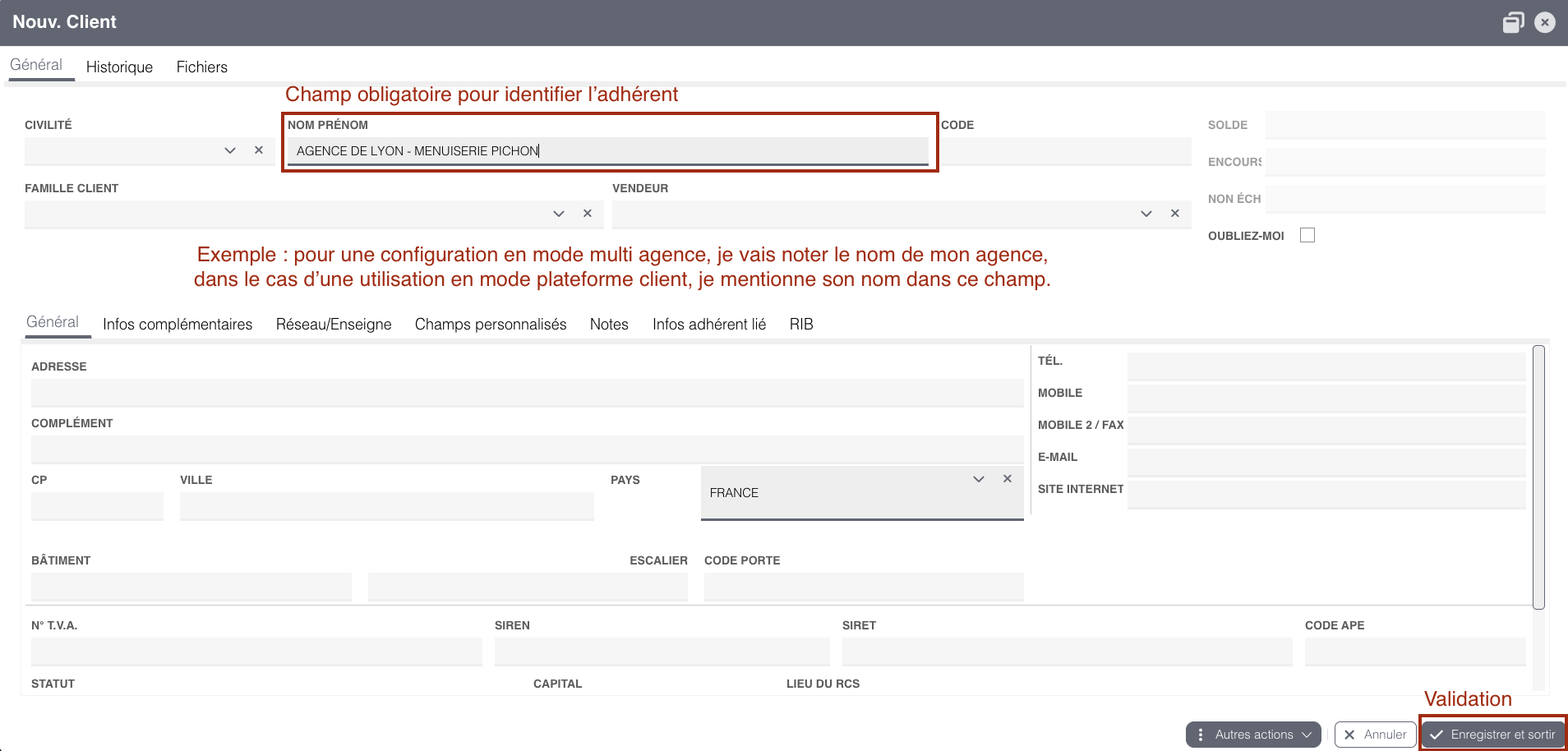This screenshot has height=751, width=1568.
Task: Click Enregistrer et sortir button
Action: [1493, 735]
